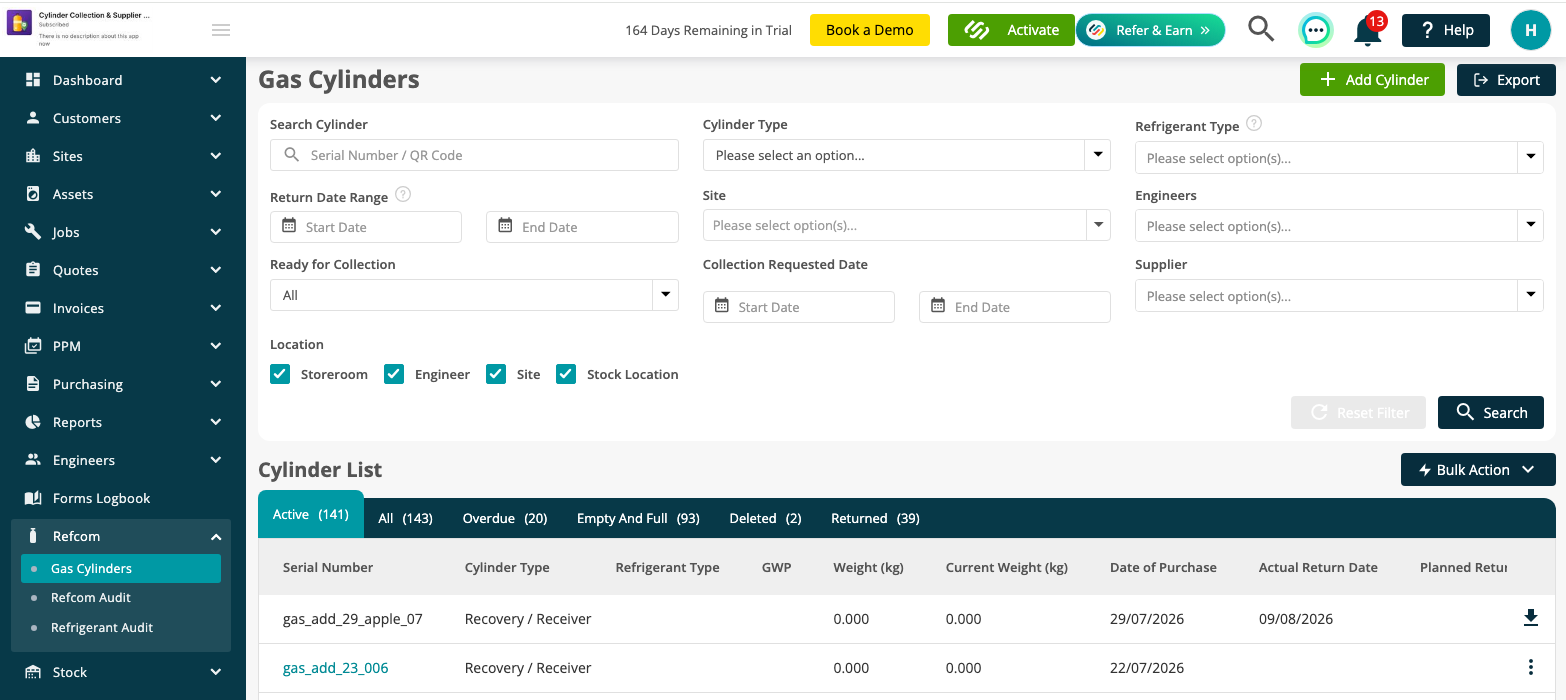Click the Quotes clipboard icon
The image size is (1566, 700).
[x=33, y=270]
